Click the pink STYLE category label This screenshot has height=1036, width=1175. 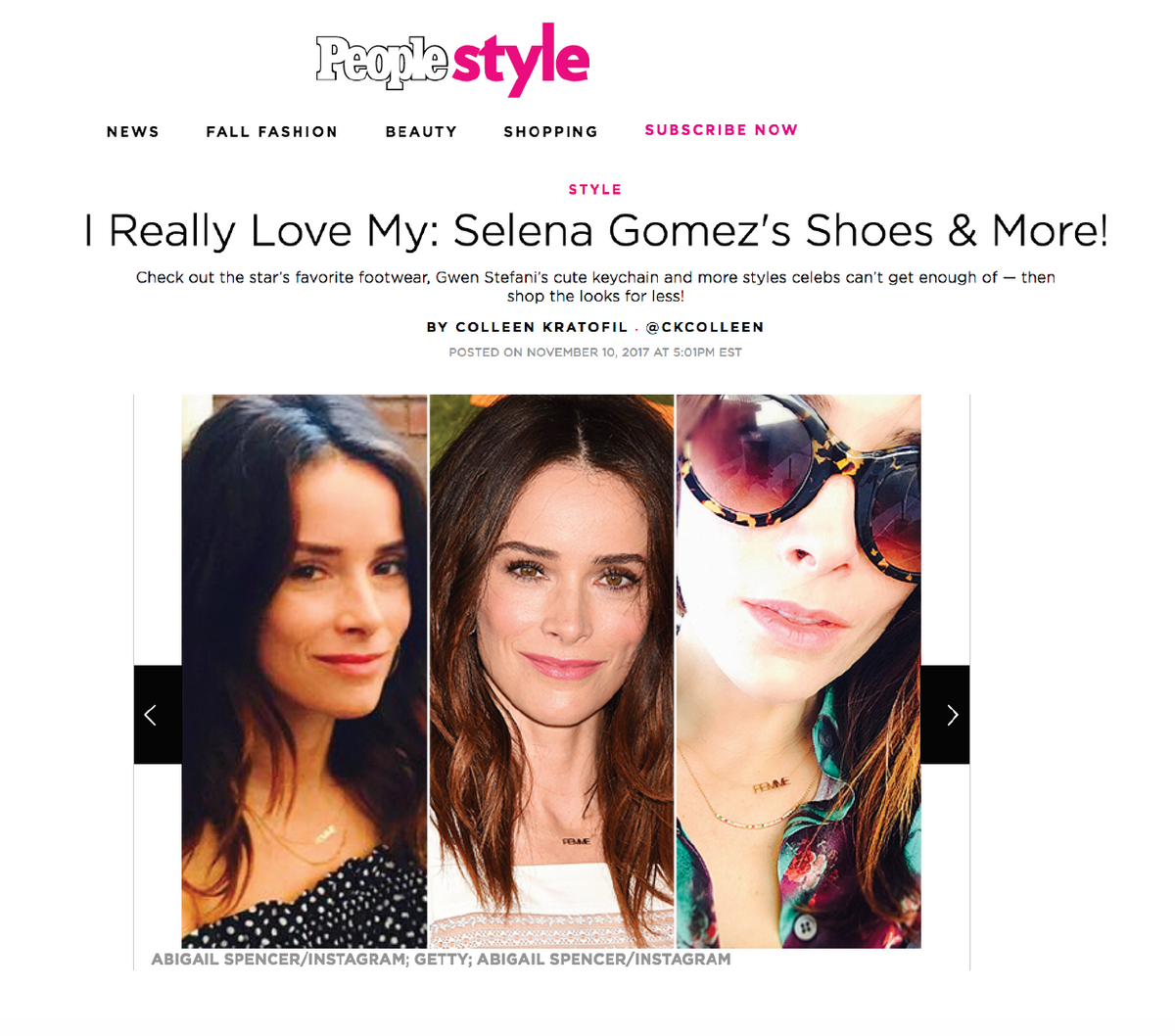coord(594,190)
